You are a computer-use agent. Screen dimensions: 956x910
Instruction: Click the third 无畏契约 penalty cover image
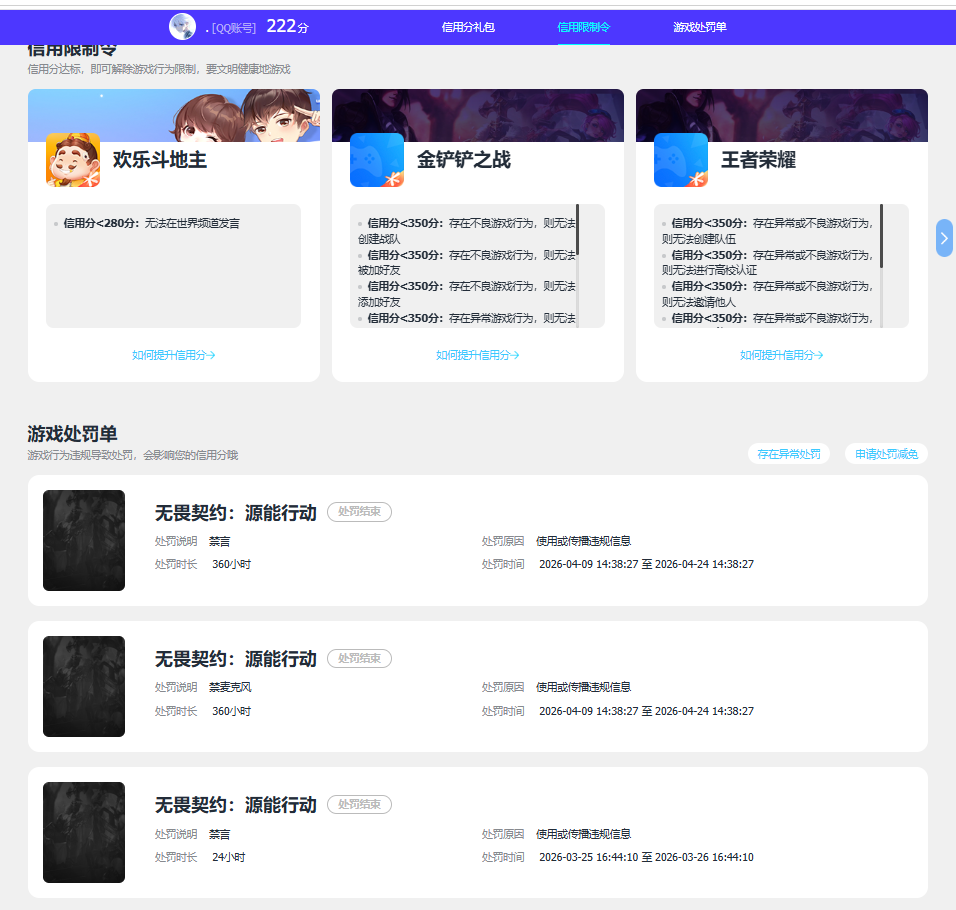tap(84, 832)
